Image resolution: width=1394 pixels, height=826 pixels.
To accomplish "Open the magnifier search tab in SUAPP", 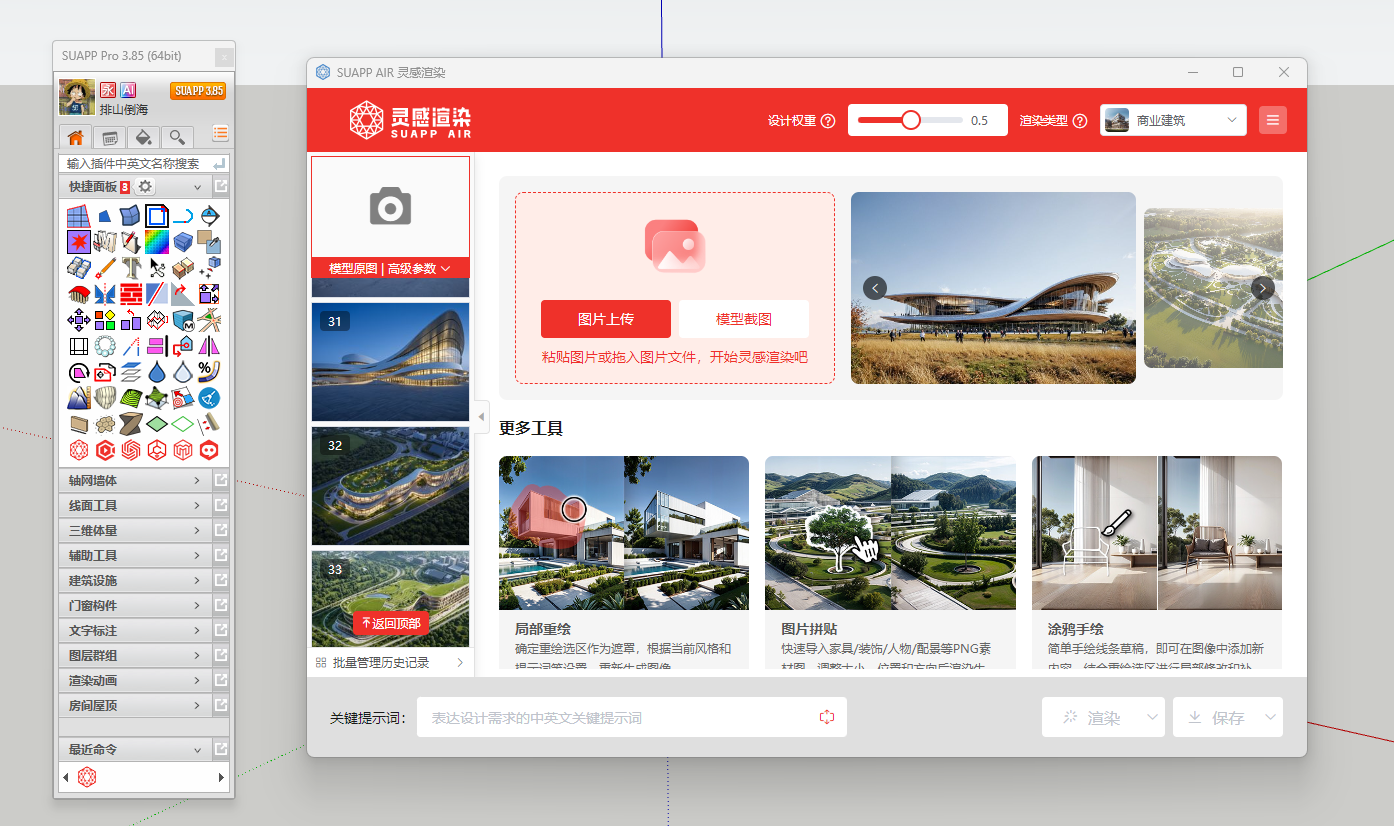I will coord(177,137).
